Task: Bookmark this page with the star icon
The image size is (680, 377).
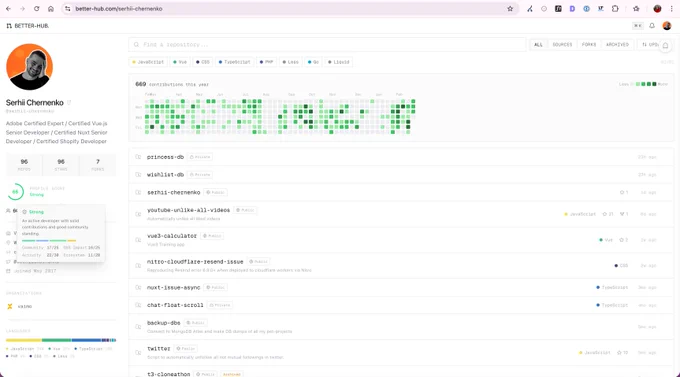Action: pos(510,9)
